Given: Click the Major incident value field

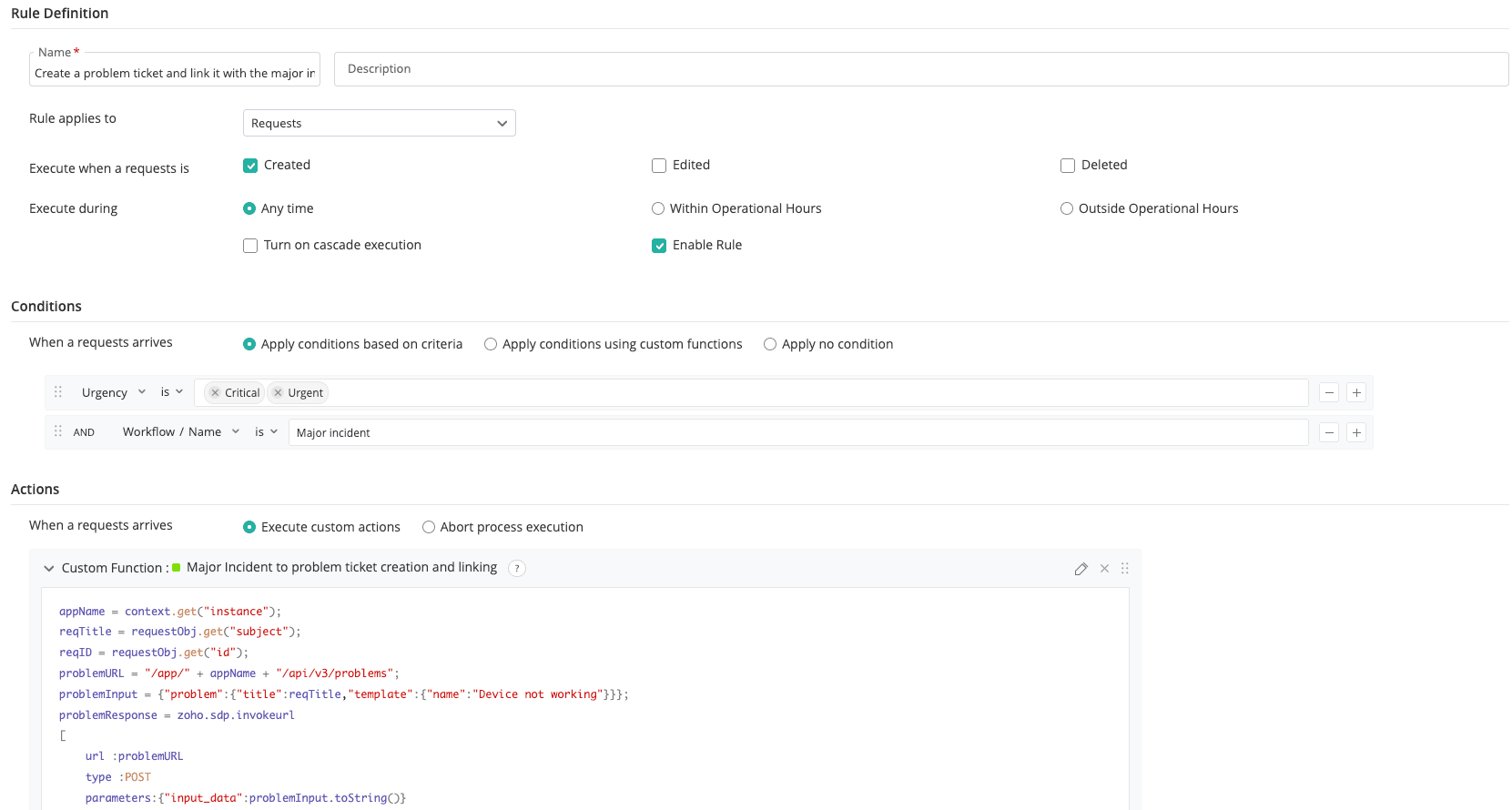Looking at the screenshot, I should click(798, 433).
